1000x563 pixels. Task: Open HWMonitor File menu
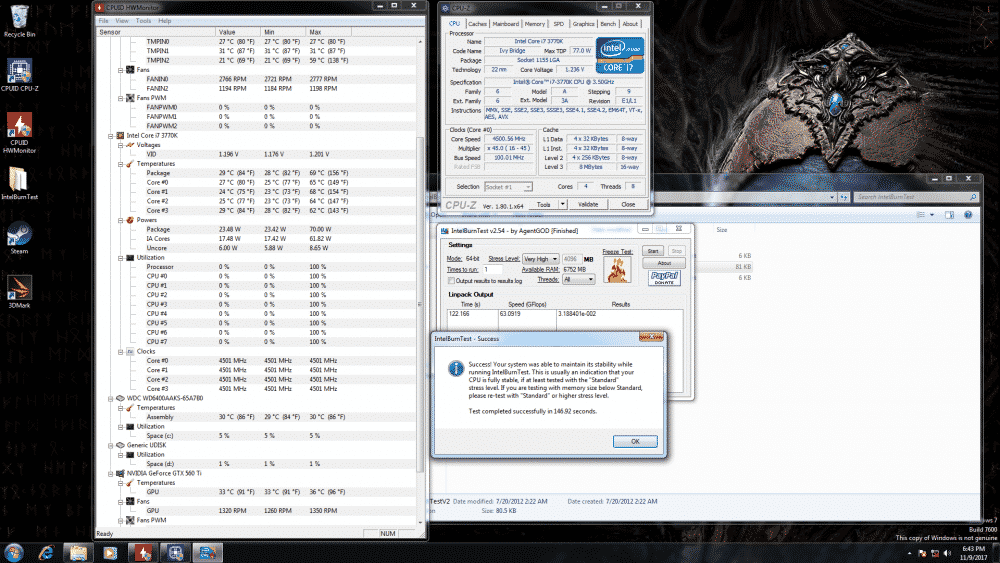pos(103,20)
